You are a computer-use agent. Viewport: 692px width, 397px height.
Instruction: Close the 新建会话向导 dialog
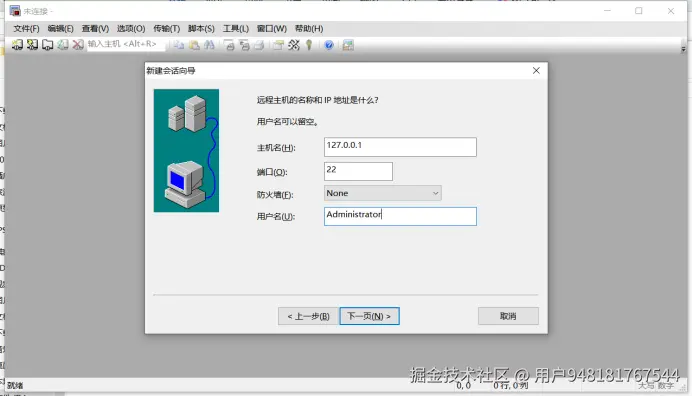[x=536, y=71]
